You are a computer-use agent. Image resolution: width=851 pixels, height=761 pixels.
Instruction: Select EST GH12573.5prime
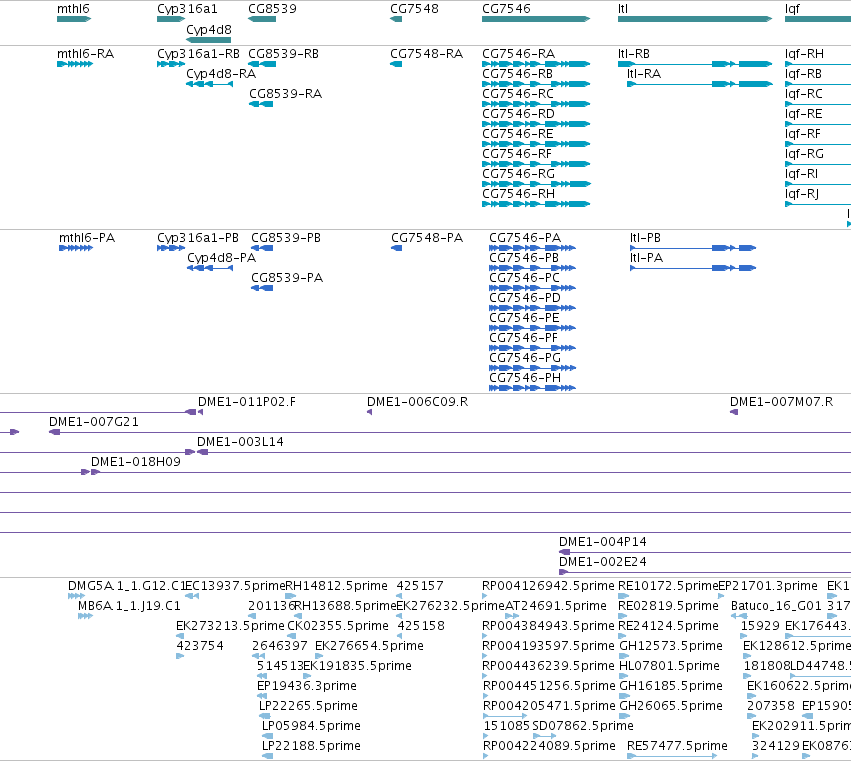[624, 656]
